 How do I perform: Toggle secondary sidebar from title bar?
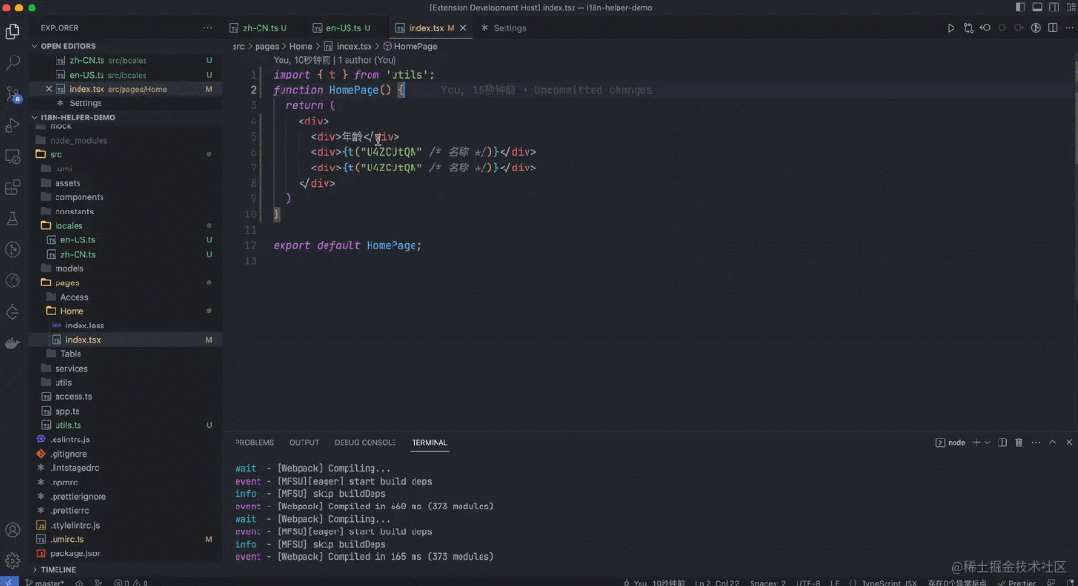point(1053,8)
